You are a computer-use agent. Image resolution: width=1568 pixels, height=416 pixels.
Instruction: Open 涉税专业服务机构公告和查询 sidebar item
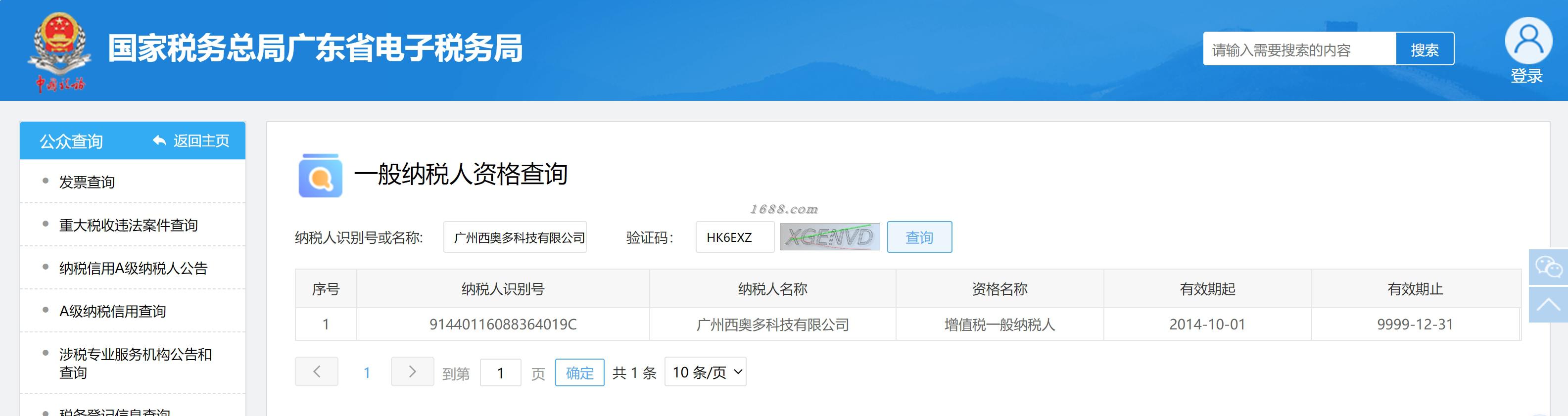pyautogui.click(x=135, y=363)
